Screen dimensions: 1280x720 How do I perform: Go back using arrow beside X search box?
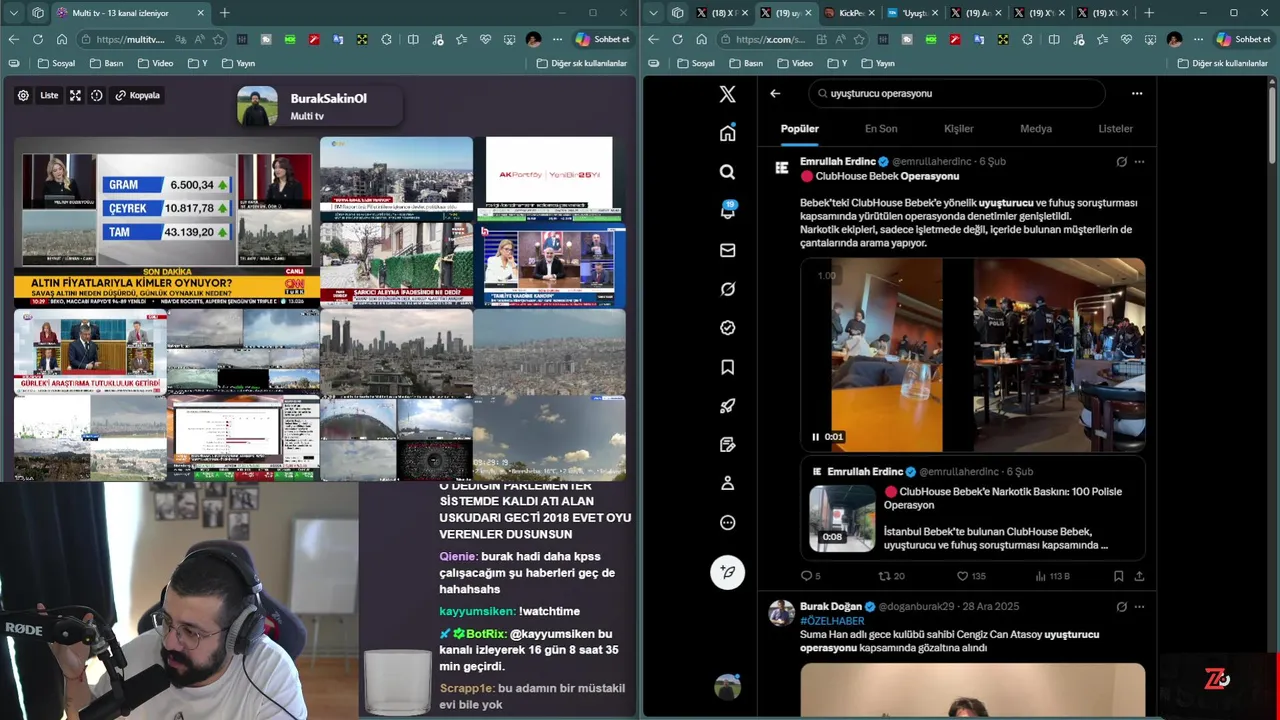(x=775, y=93)
